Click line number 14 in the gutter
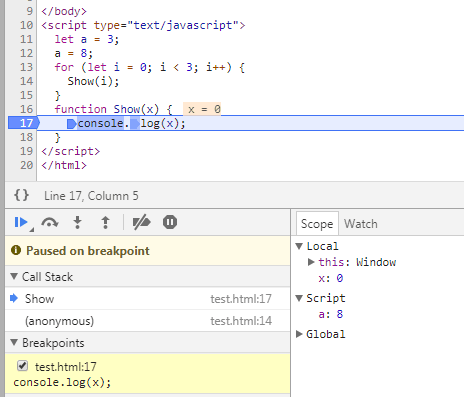Screen dimensions: 464x397 [x=26, y=81]
